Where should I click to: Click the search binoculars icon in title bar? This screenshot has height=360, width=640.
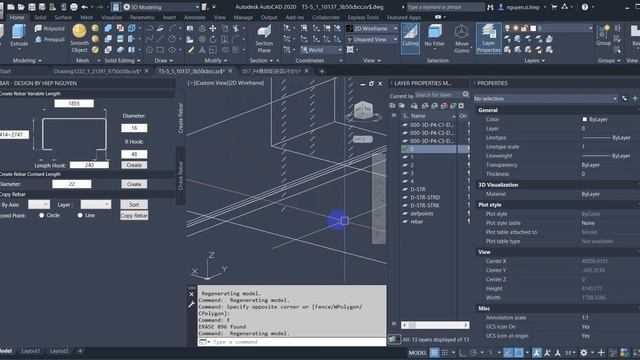[490, 7]
